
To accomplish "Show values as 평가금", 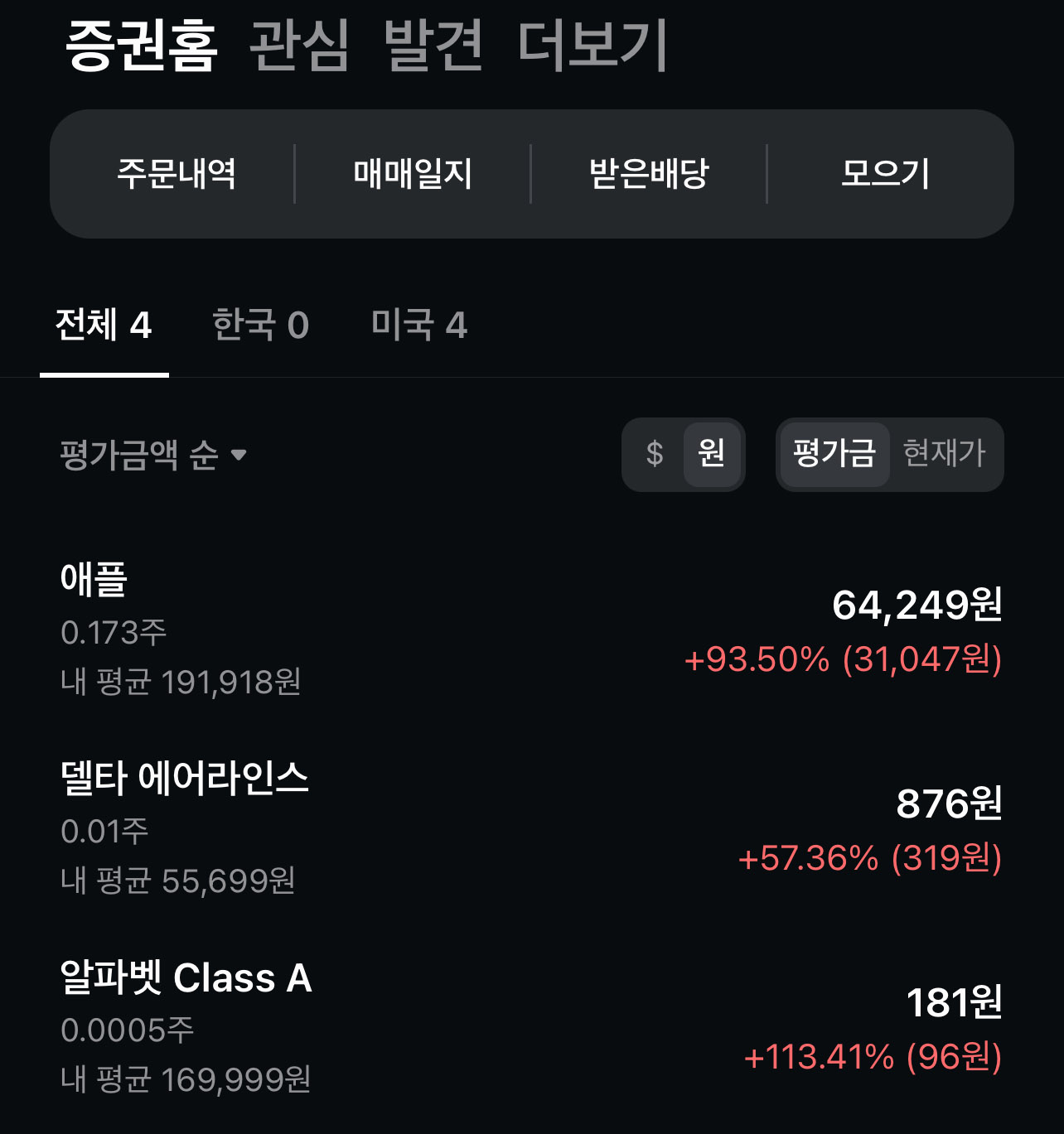I will pyautogui.click(x=834, y=454).
